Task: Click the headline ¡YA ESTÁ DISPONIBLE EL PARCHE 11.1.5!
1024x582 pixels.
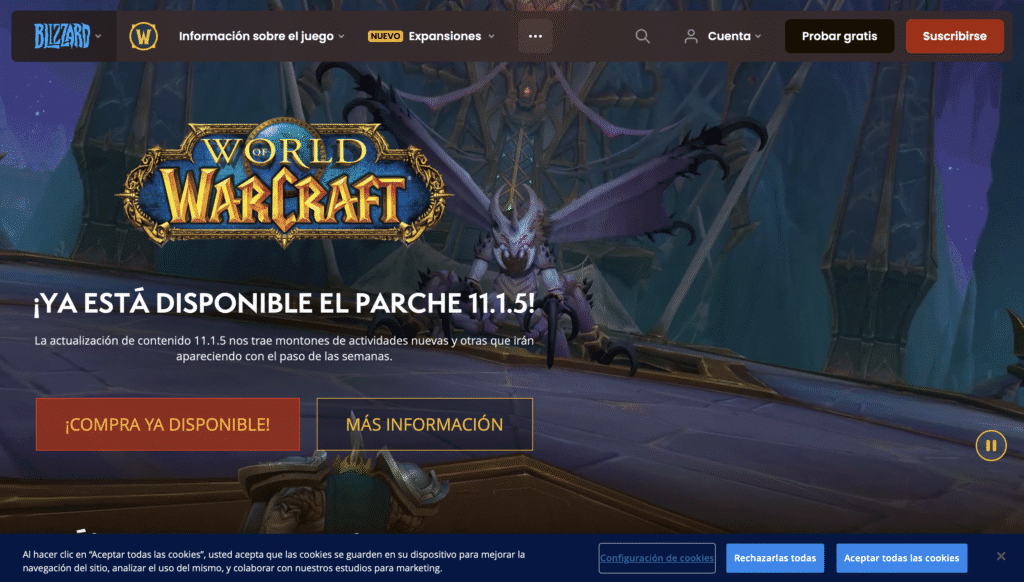Action: 284,303
